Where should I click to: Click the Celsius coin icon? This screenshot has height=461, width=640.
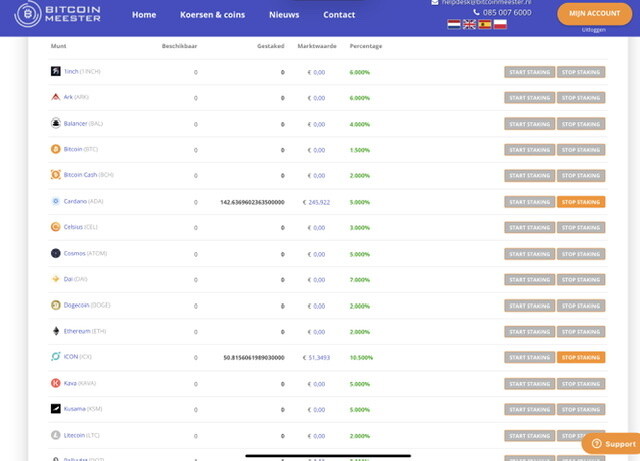coord(56,227)
